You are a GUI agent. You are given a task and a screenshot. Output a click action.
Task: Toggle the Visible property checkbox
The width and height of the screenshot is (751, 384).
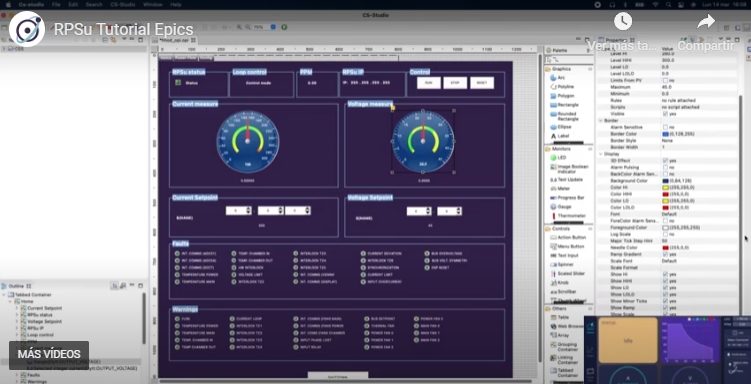click(665, 114)
